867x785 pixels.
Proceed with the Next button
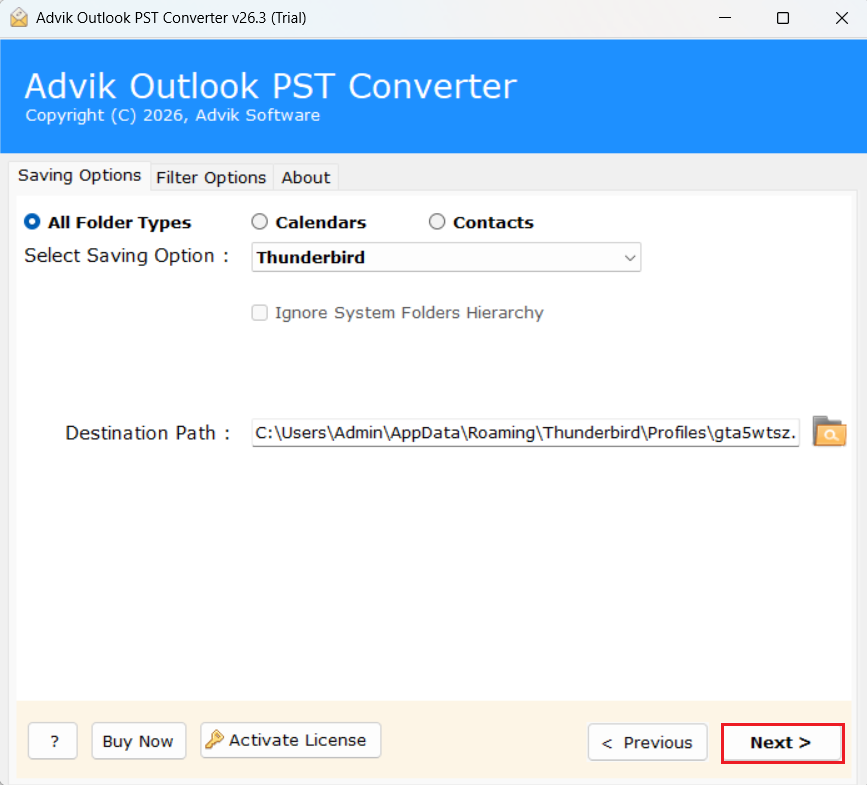click(782, 742)
